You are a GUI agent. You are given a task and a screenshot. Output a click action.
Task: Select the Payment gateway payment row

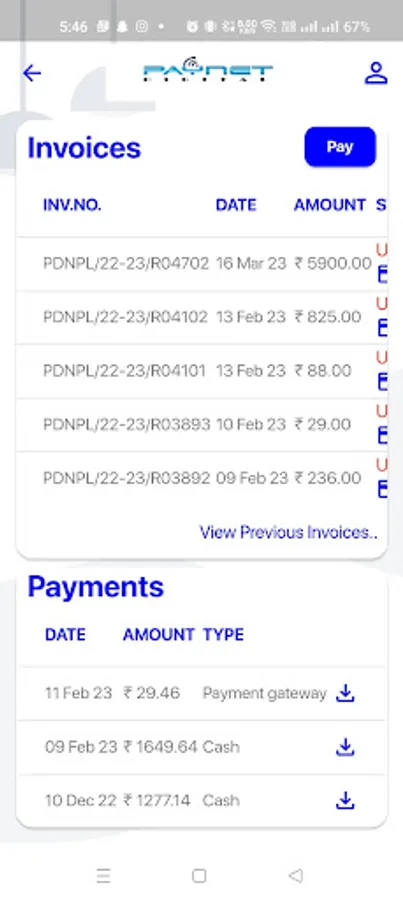point(202,693)
